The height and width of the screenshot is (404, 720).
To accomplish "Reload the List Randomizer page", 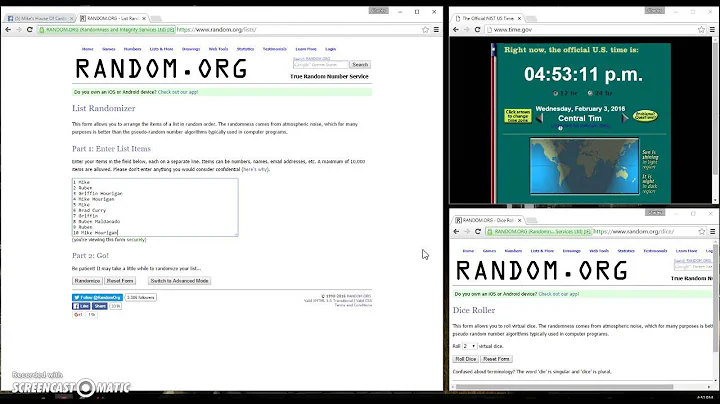I will pos(30,29).
